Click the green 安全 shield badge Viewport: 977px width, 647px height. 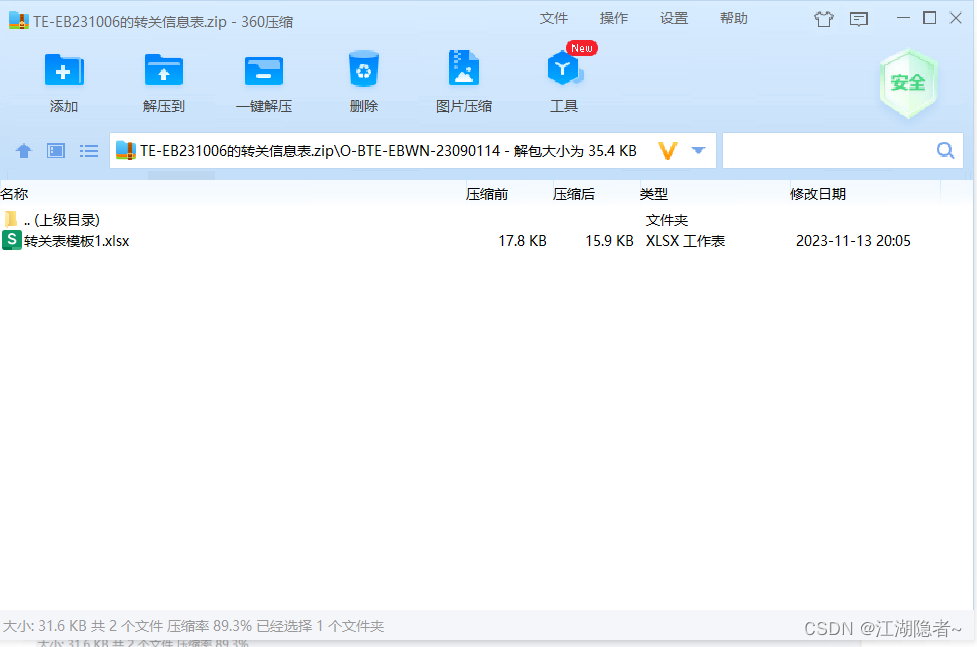(x=908, y=83)
